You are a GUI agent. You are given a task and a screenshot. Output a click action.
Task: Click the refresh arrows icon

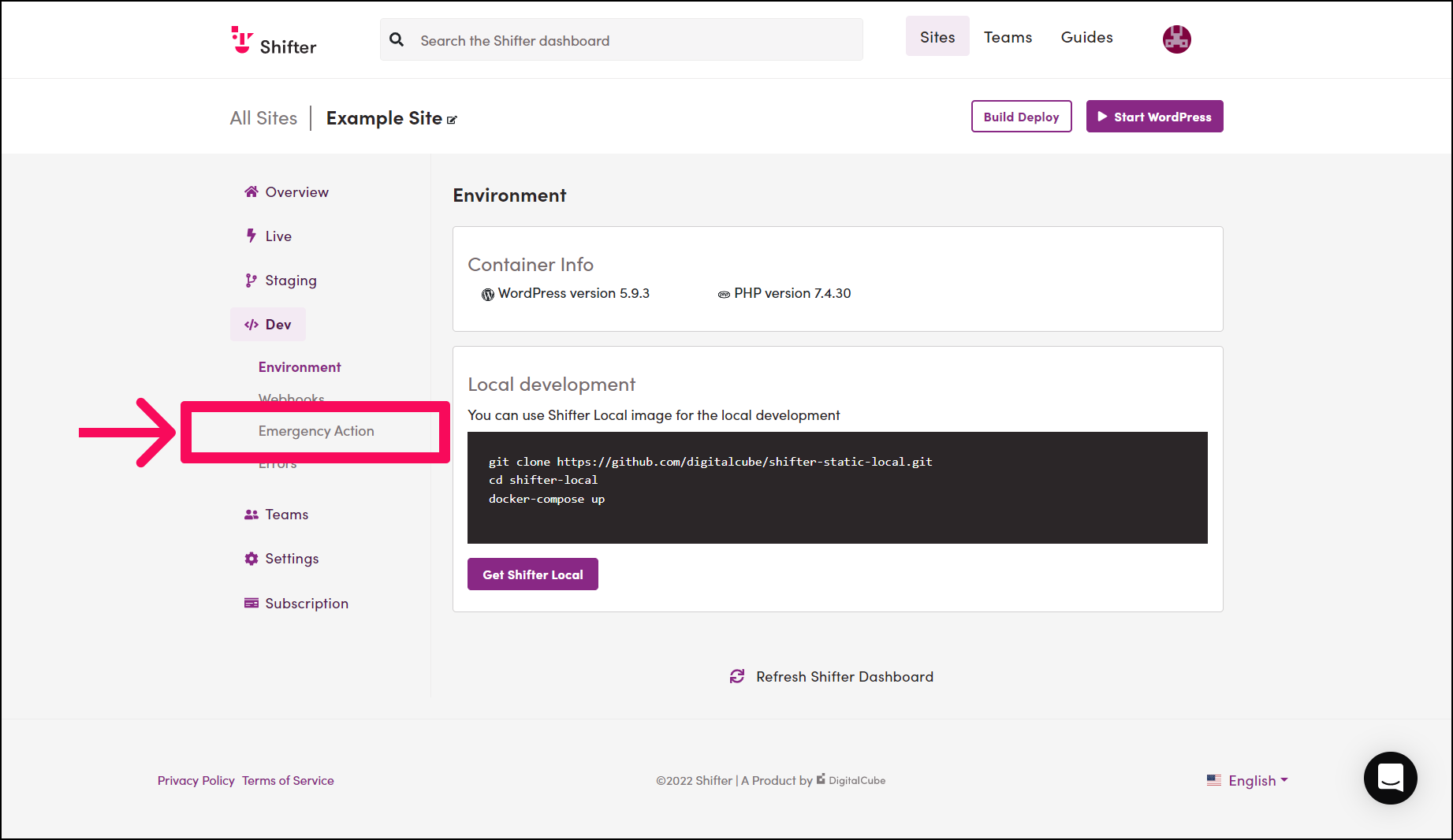click(x=737, y=676)
